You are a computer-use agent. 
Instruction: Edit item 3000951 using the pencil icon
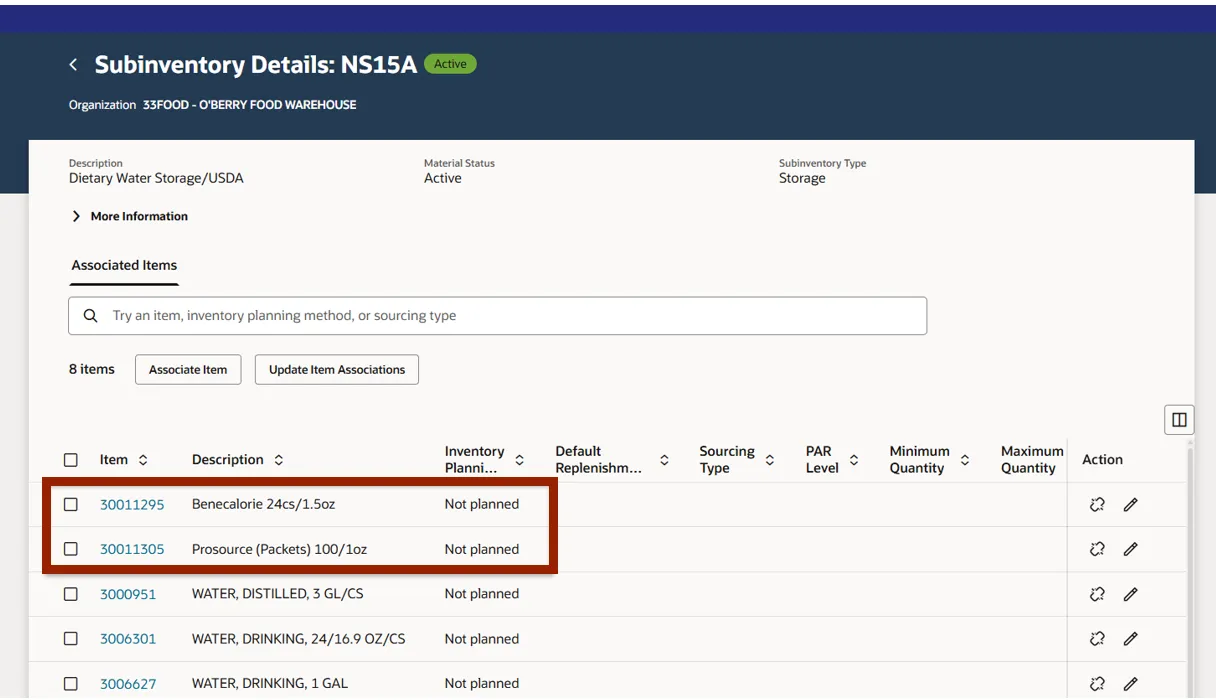click(x=1130, y=594)
